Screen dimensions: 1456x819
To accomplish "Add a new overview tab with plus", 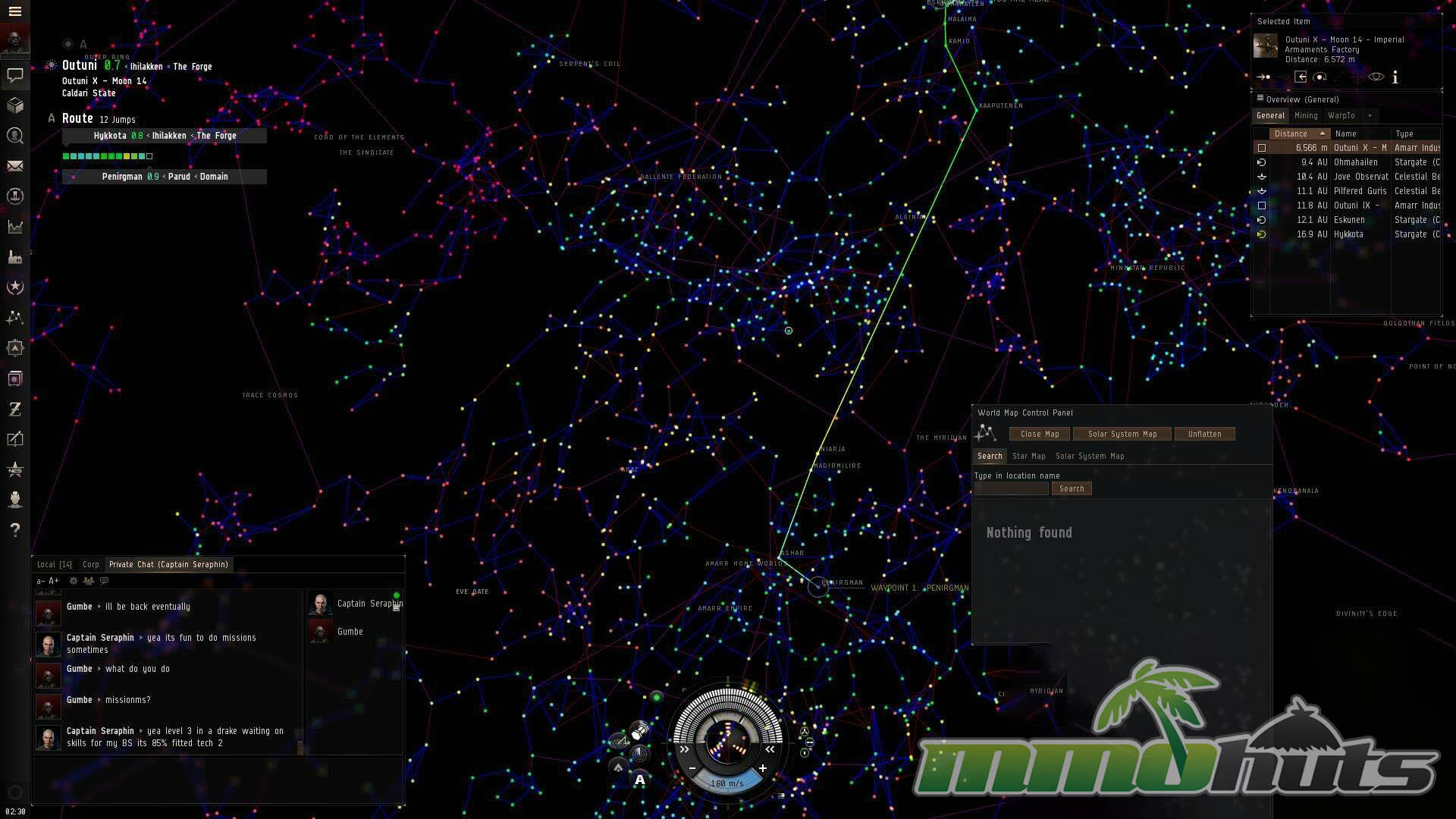I will click(1370, 116).
